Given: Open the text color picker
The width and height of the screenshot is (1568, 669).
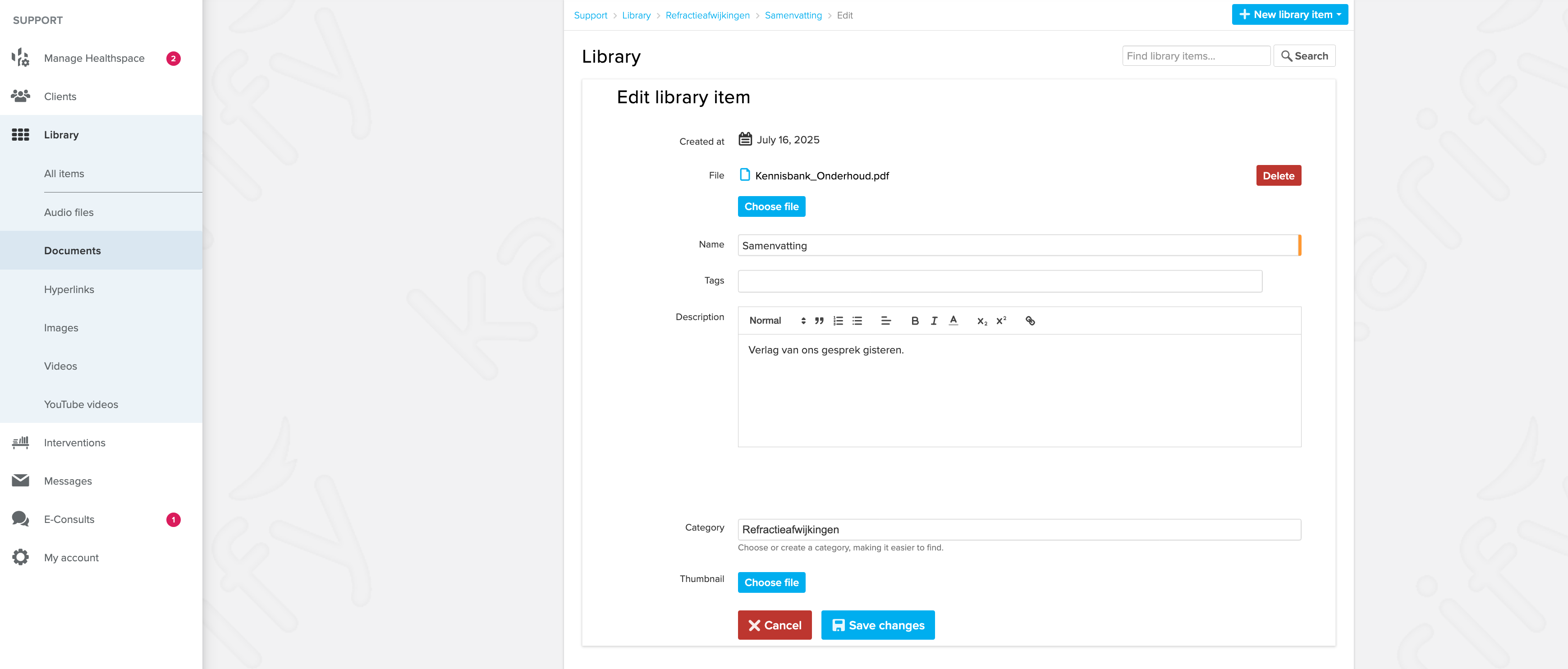Looking at the screenshot, I should (953, 321).
